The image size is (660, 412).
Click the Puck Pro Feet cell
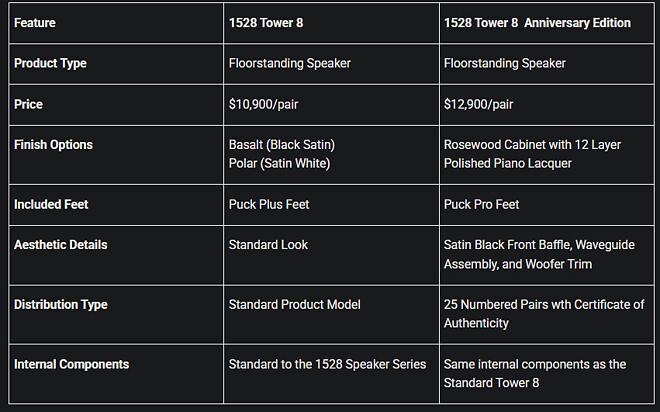click(x=482, y=204)
